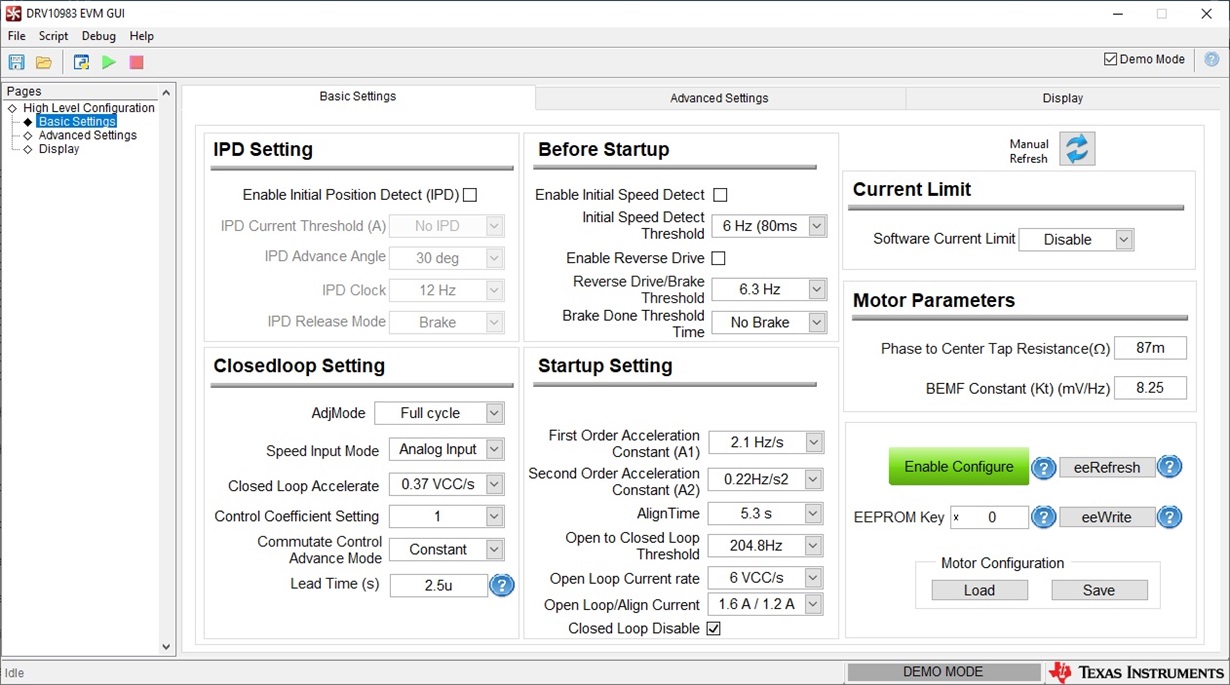Open Open to Closed Loop Threshold dropdown
The width and height of the screenshot is (1230, 685).
pyautogui.click(x=766, y=546)
